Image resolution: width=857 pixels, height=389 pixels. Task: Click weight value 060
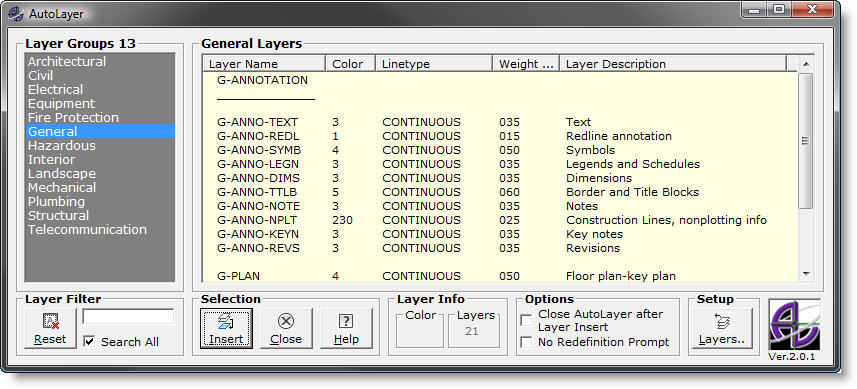(x=509, y=192)
